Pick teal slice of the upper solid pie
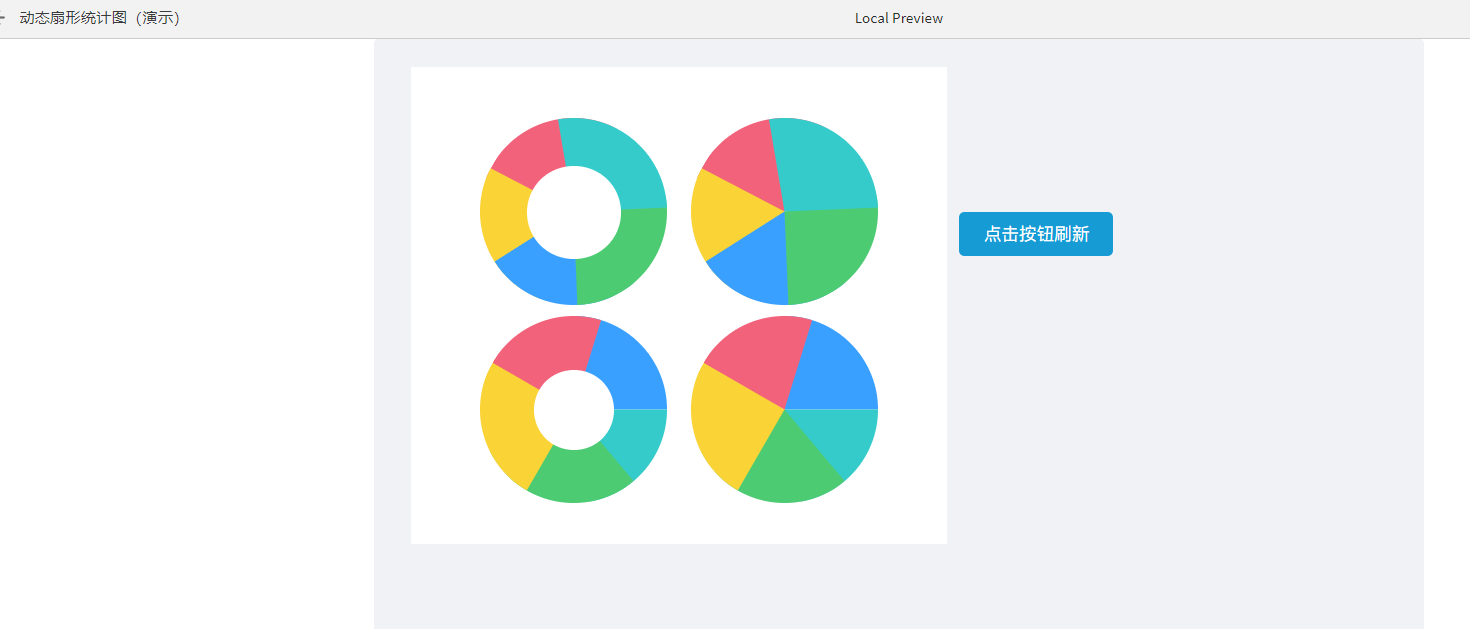This screenshot has width=1470, height=629. pos(826,165)
